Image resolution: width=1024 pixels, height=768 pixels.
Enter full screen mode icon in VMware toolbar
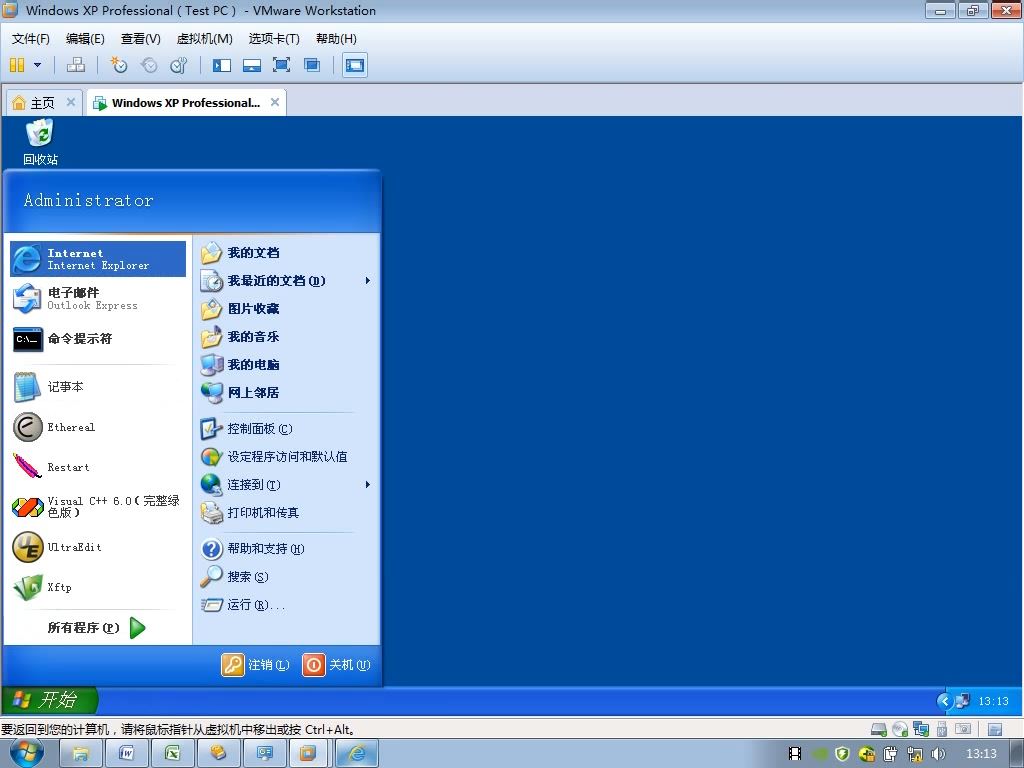point(281,65)
